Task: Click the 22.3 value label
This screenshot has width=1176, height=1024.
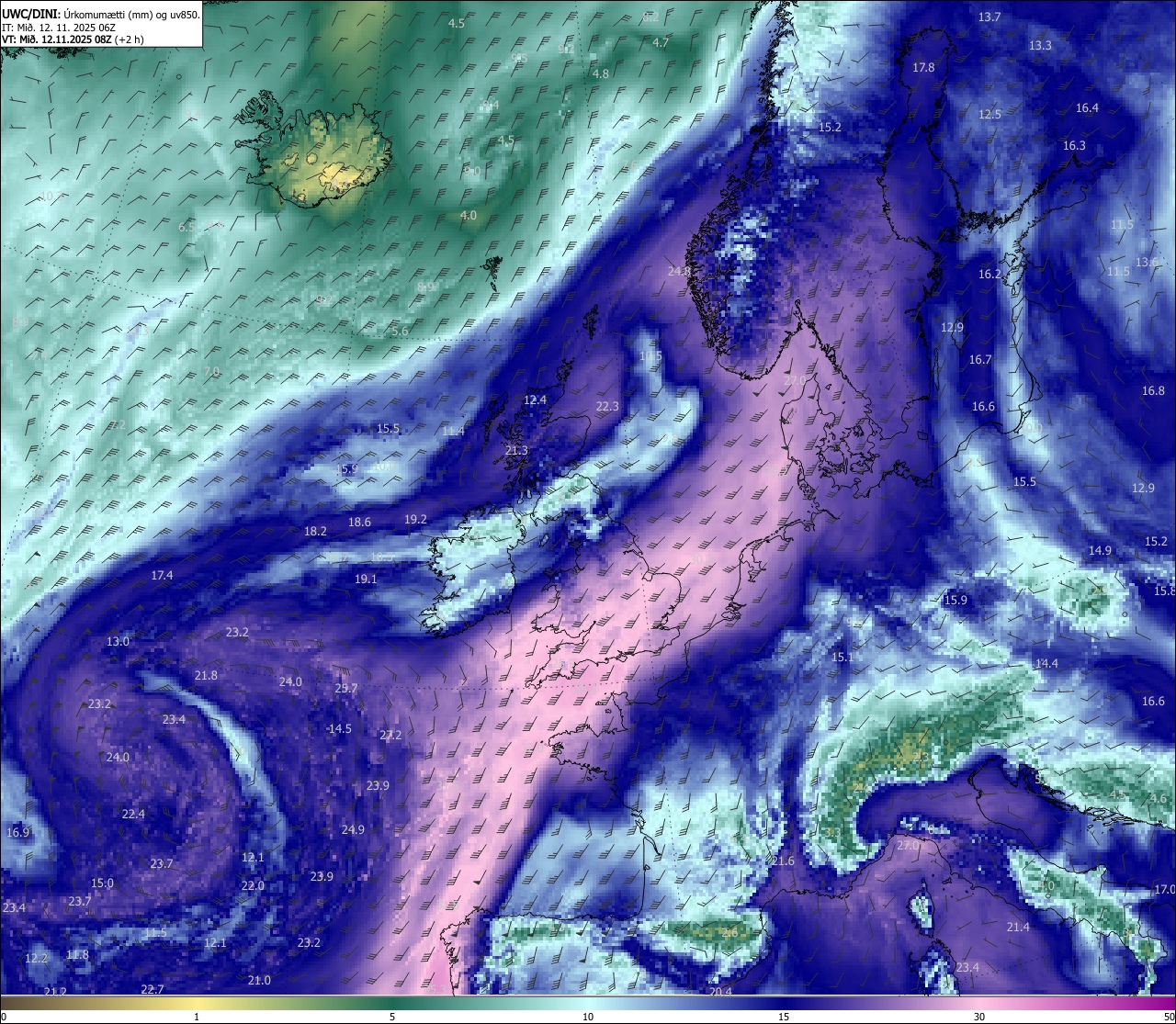Action: [x=607, y=407]
